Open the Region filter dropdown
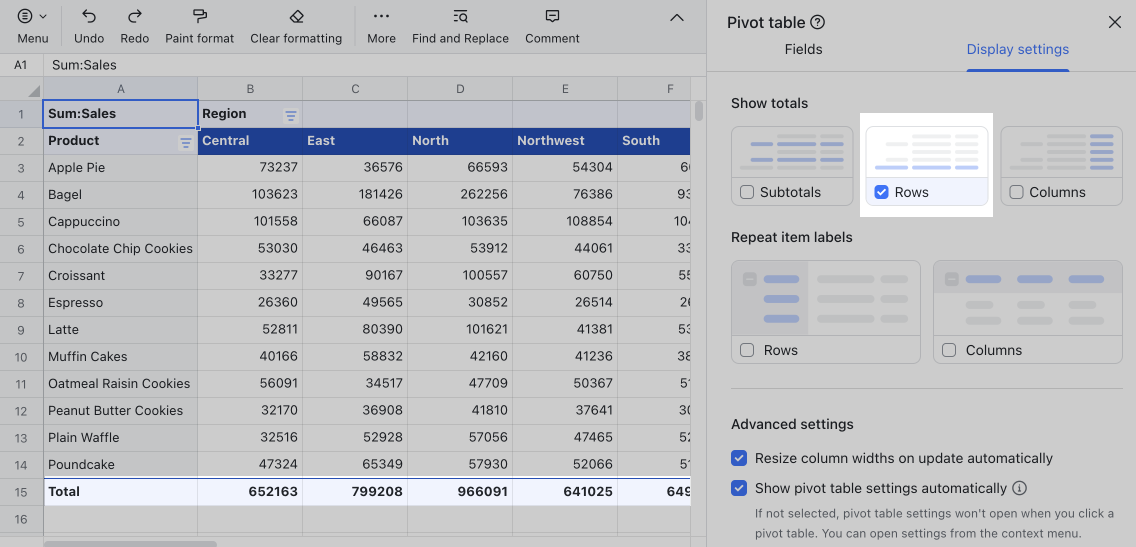 291,115
